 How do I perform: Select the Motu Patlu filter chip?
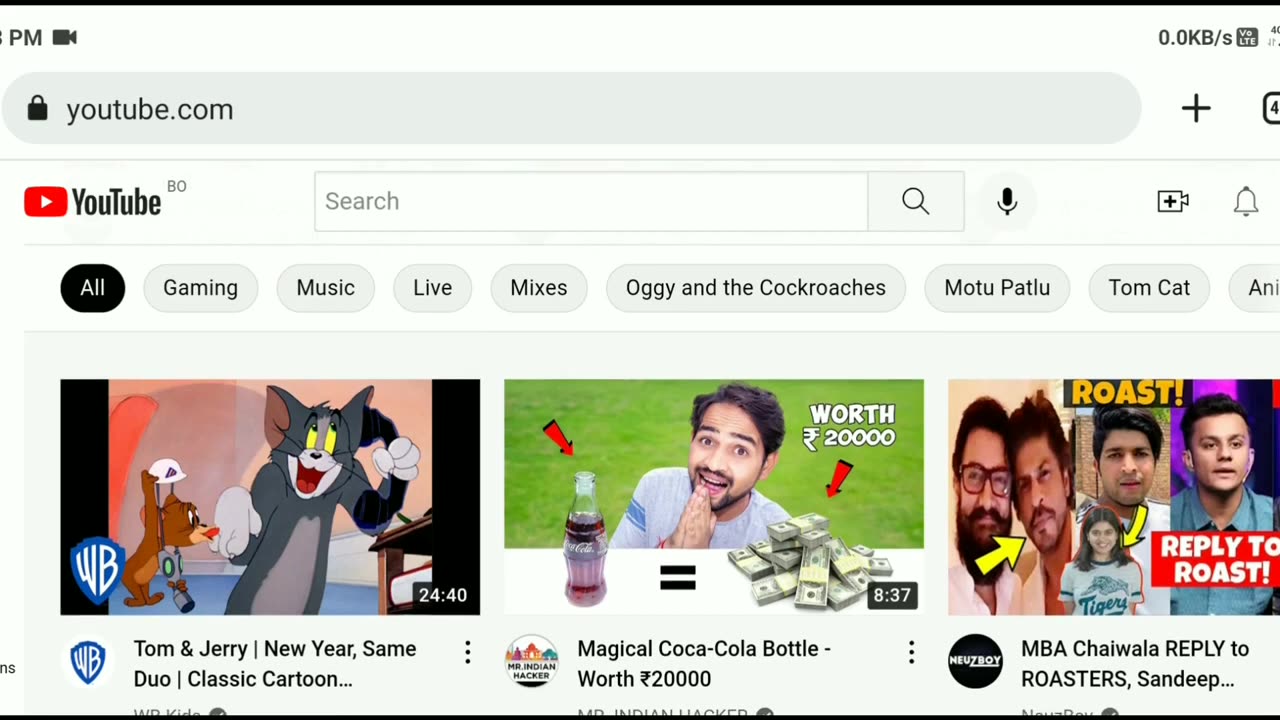click(997, 288)
